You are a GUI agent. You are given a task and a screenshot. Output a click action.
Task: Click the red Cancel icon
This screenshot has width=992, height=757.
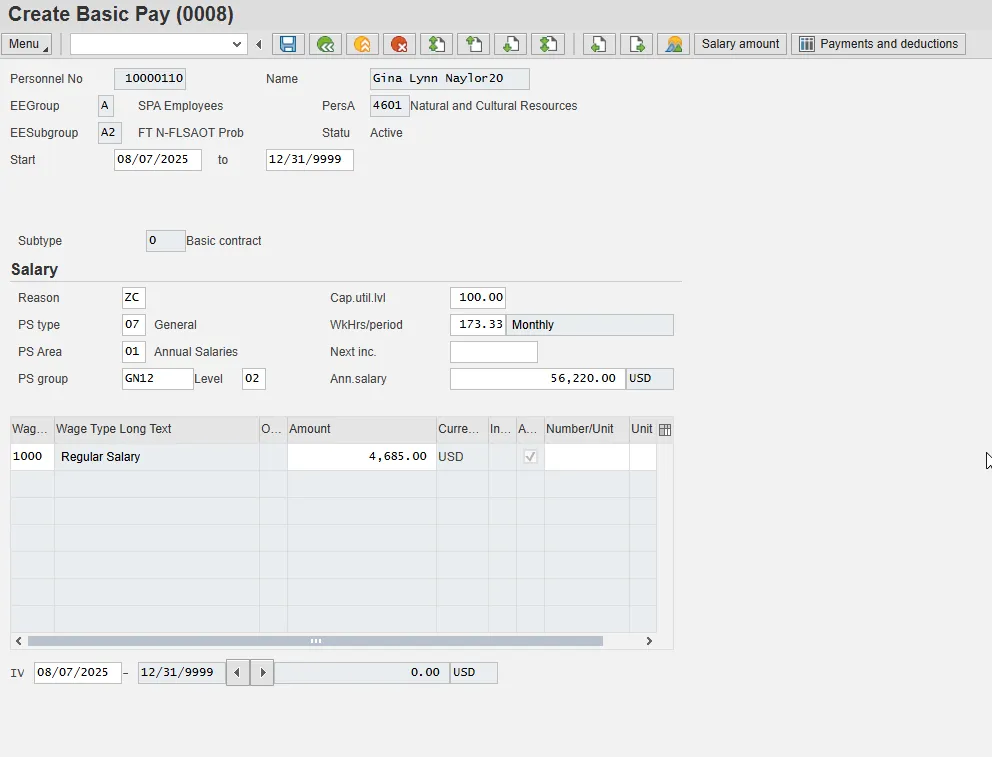400,44
